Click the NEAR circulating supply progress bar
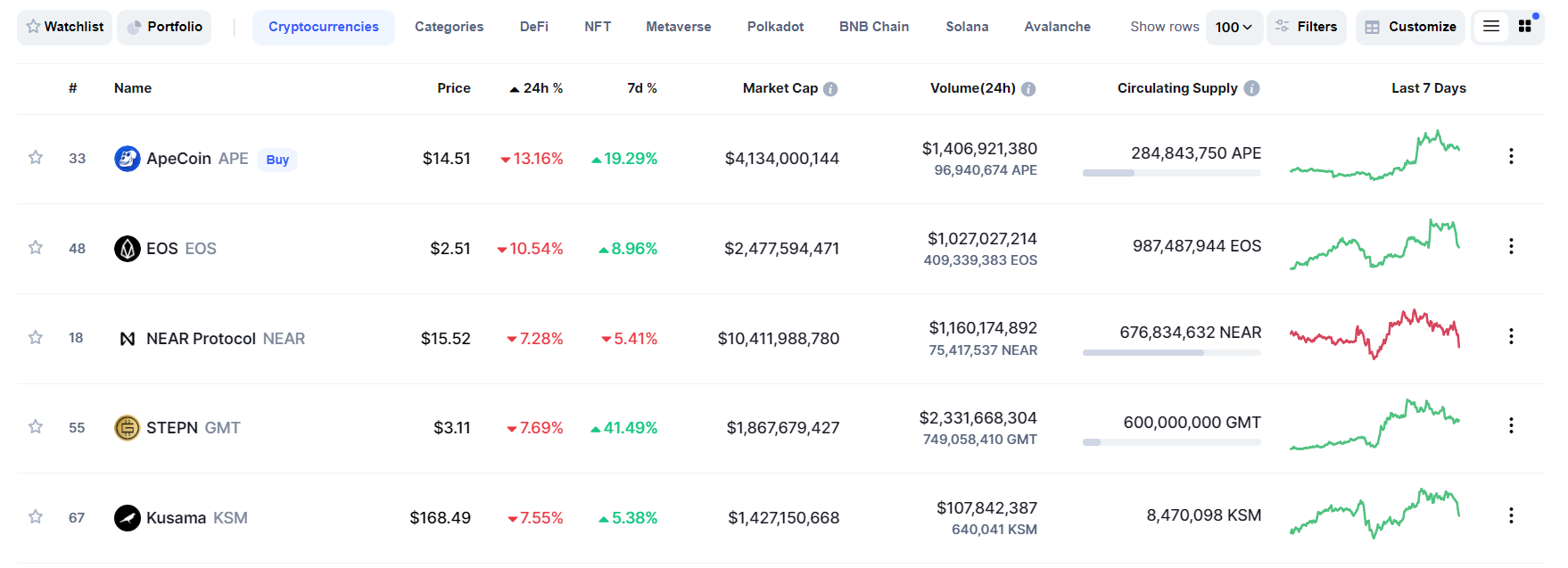The width and height of the screenshot is (1568, 568). [1171, 353]
